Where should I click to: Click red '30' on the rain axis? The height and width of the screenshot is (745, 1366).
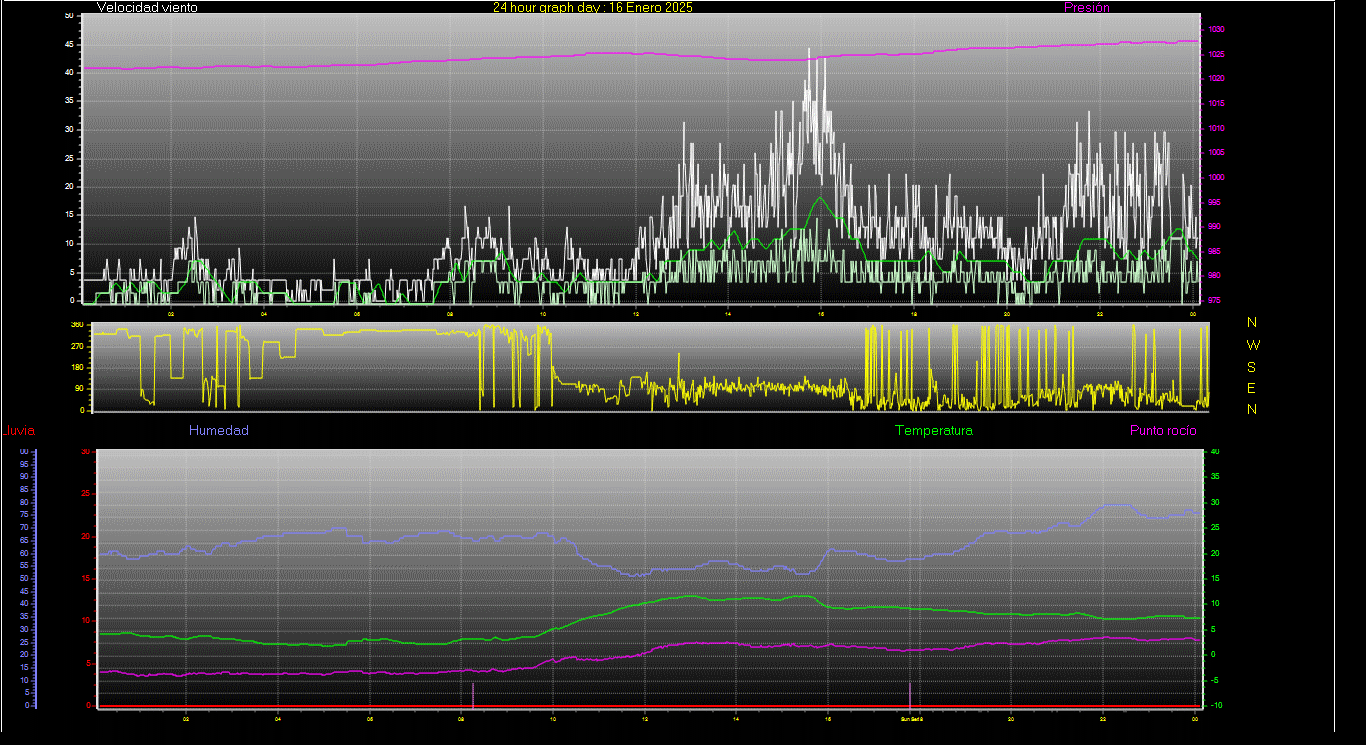pyautogui.click(x=85, y=452)
